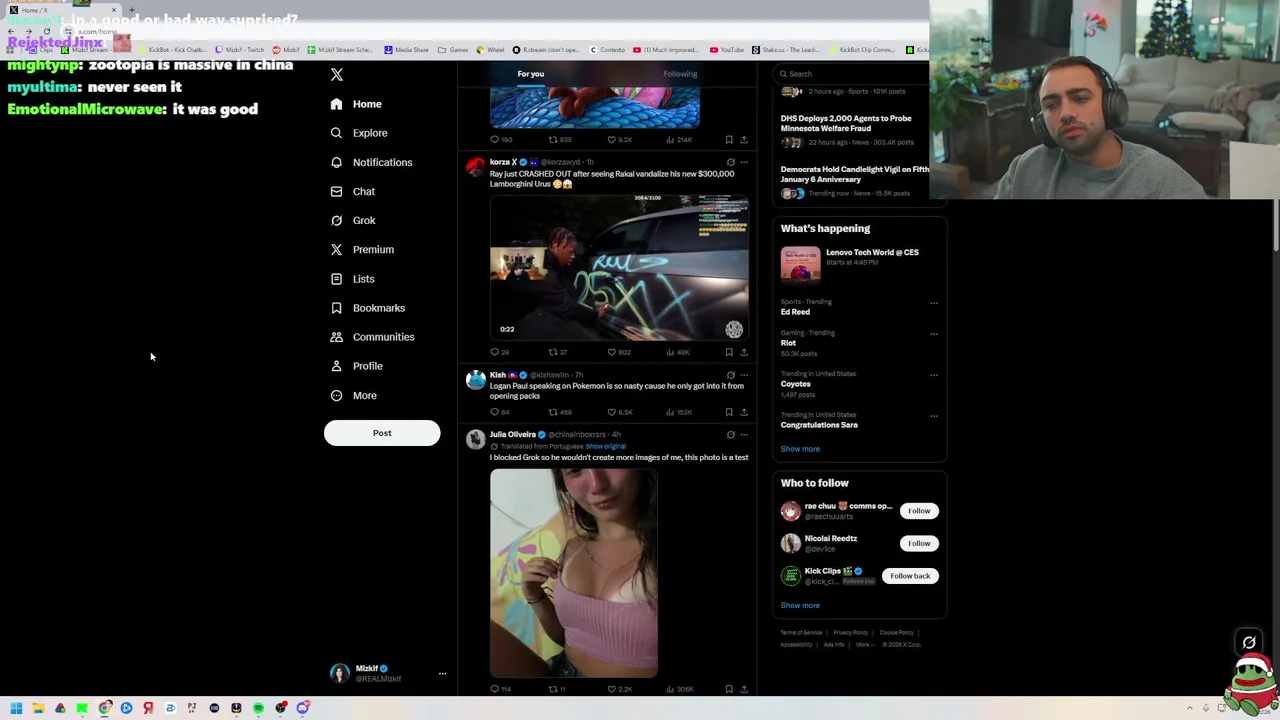
Task: Open more options for Ed Reed trend
Action: (934, 303)
